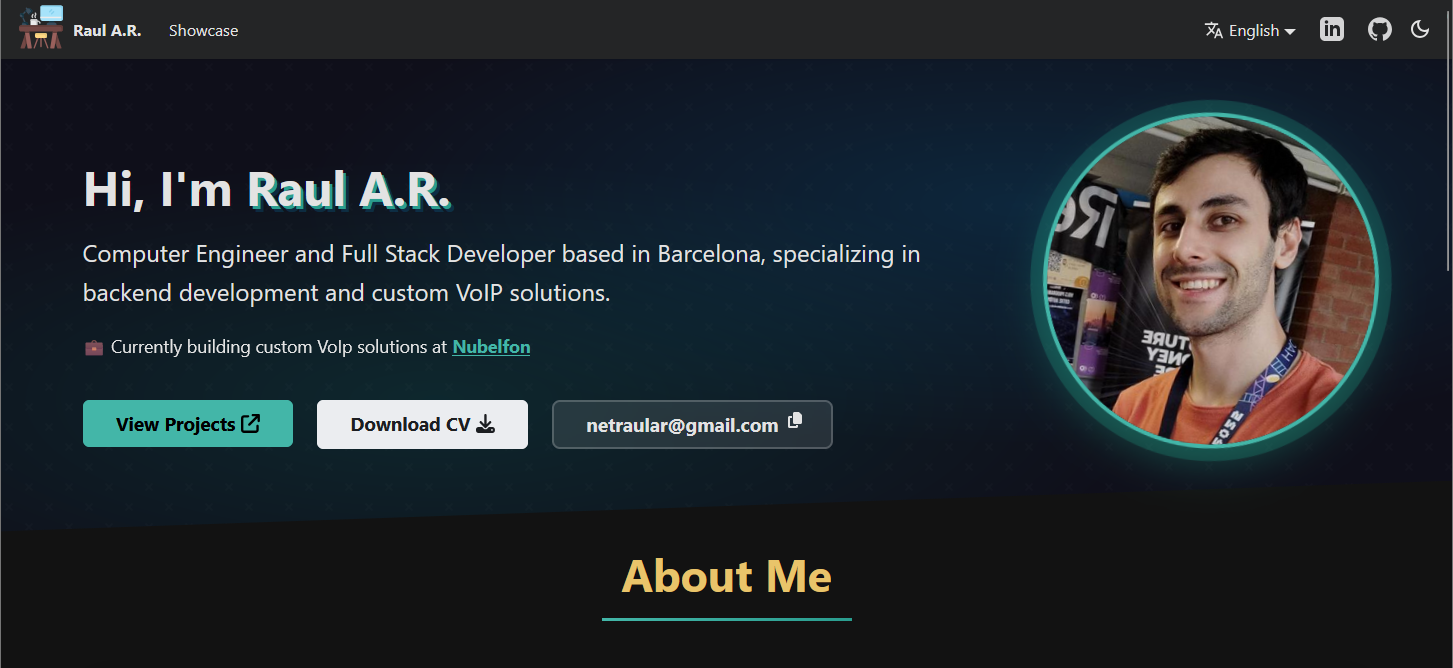The height and width of the screenshot is (668, 1453).
Task: Open the Nubelfon link
Action: [x=491, y=346]
